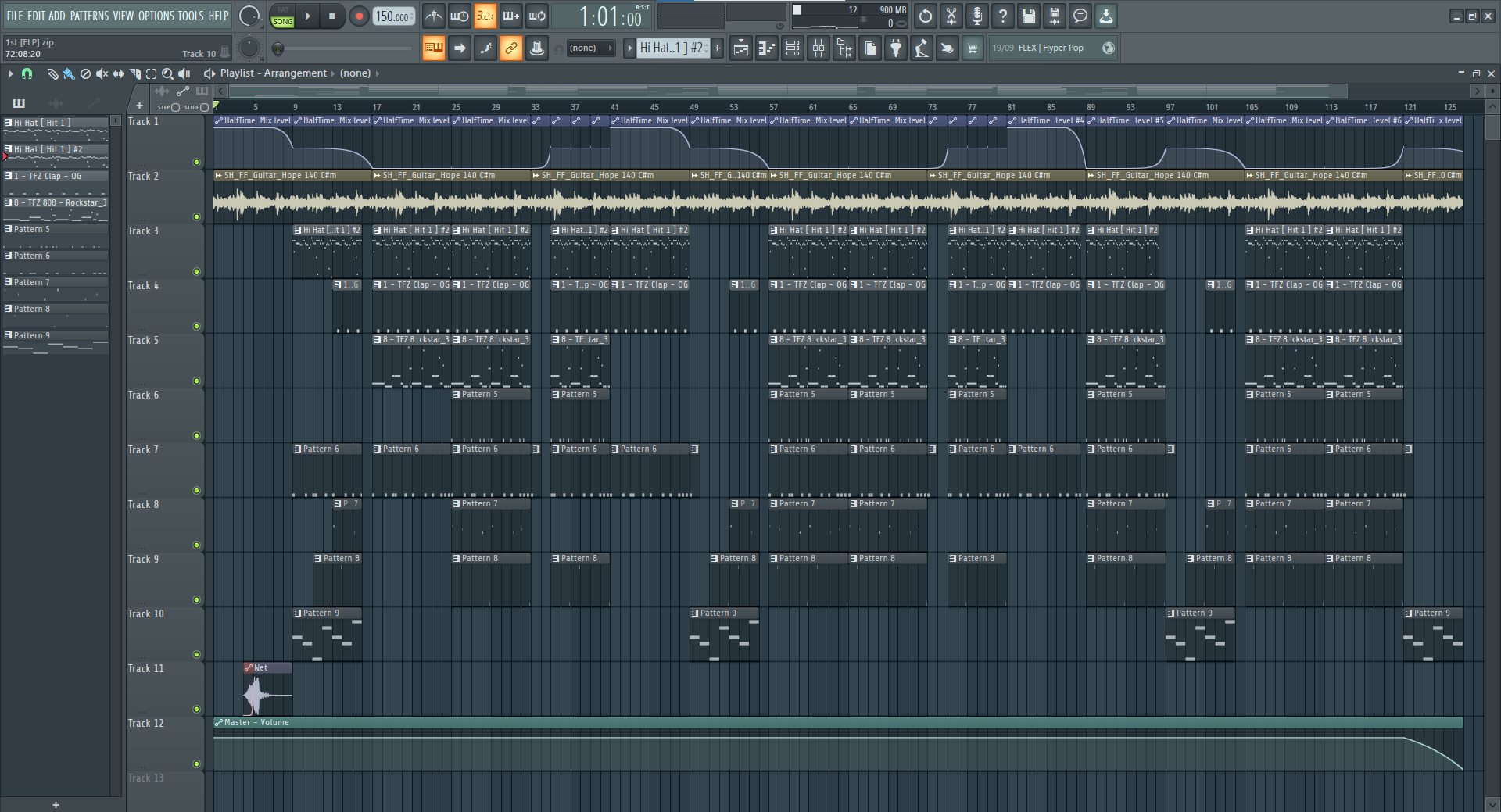
Task: Toggle overdub recording mode
Action: click(511, 16)
